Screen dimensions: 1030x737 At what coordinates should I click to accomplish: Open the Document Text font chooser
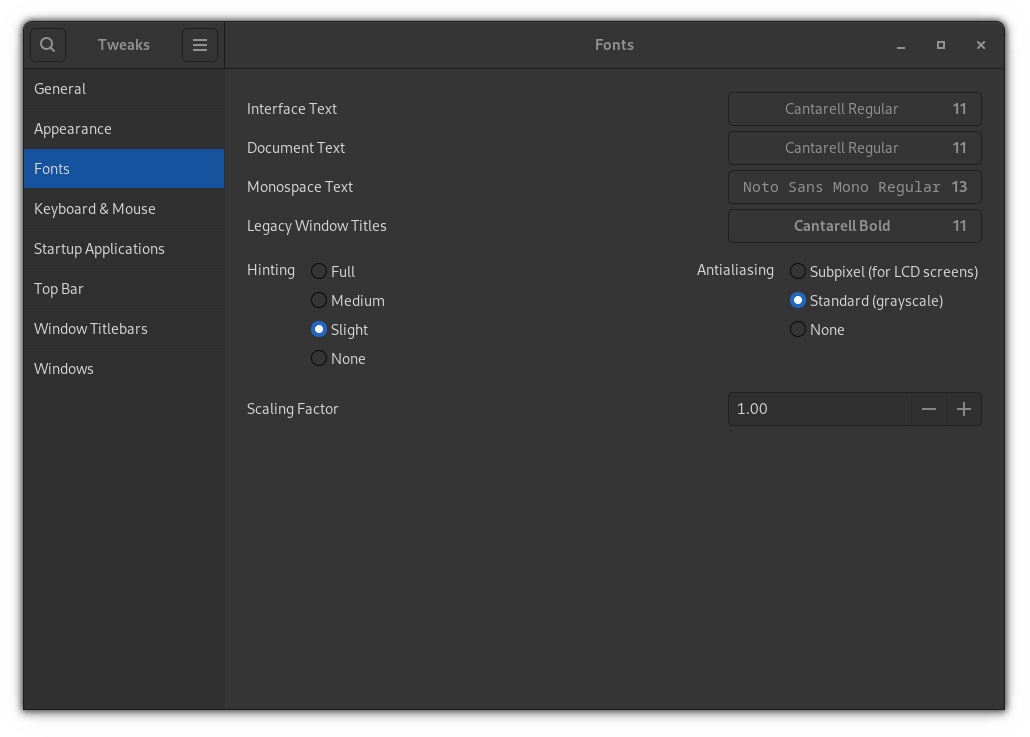[x=854, y=148]
